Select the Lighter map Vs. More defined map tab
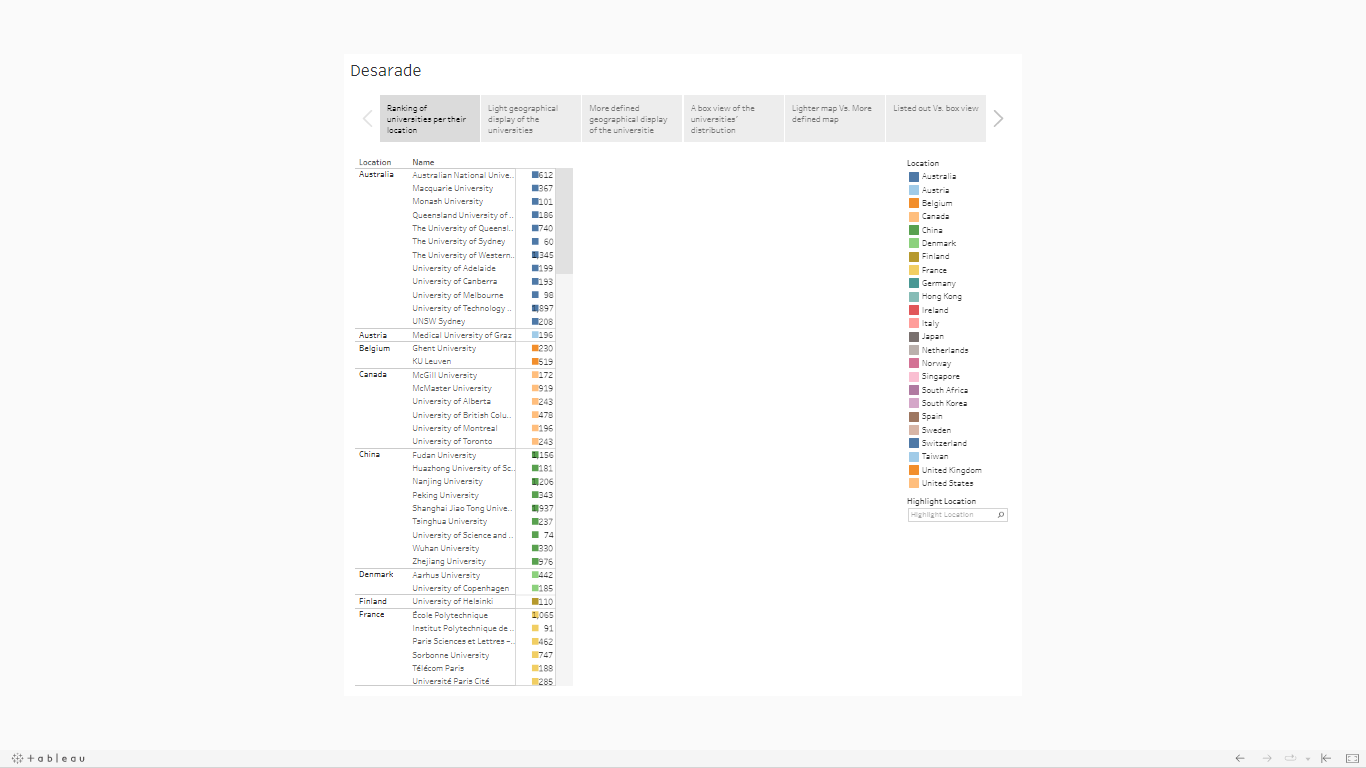The image size is (1366, 768). click(834, 118)
